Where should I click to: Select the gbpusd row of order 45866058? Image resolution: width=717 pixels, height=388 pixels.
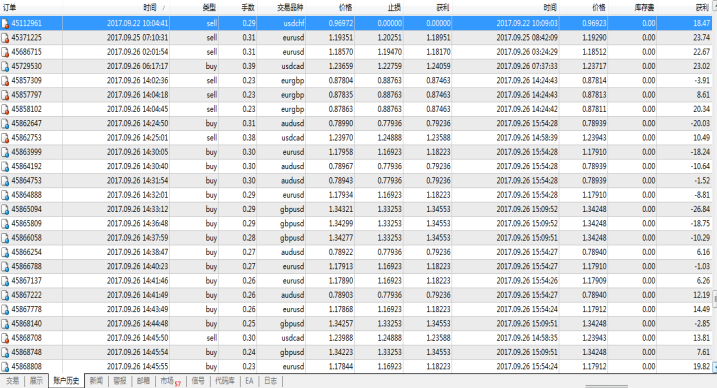point(356,238)
